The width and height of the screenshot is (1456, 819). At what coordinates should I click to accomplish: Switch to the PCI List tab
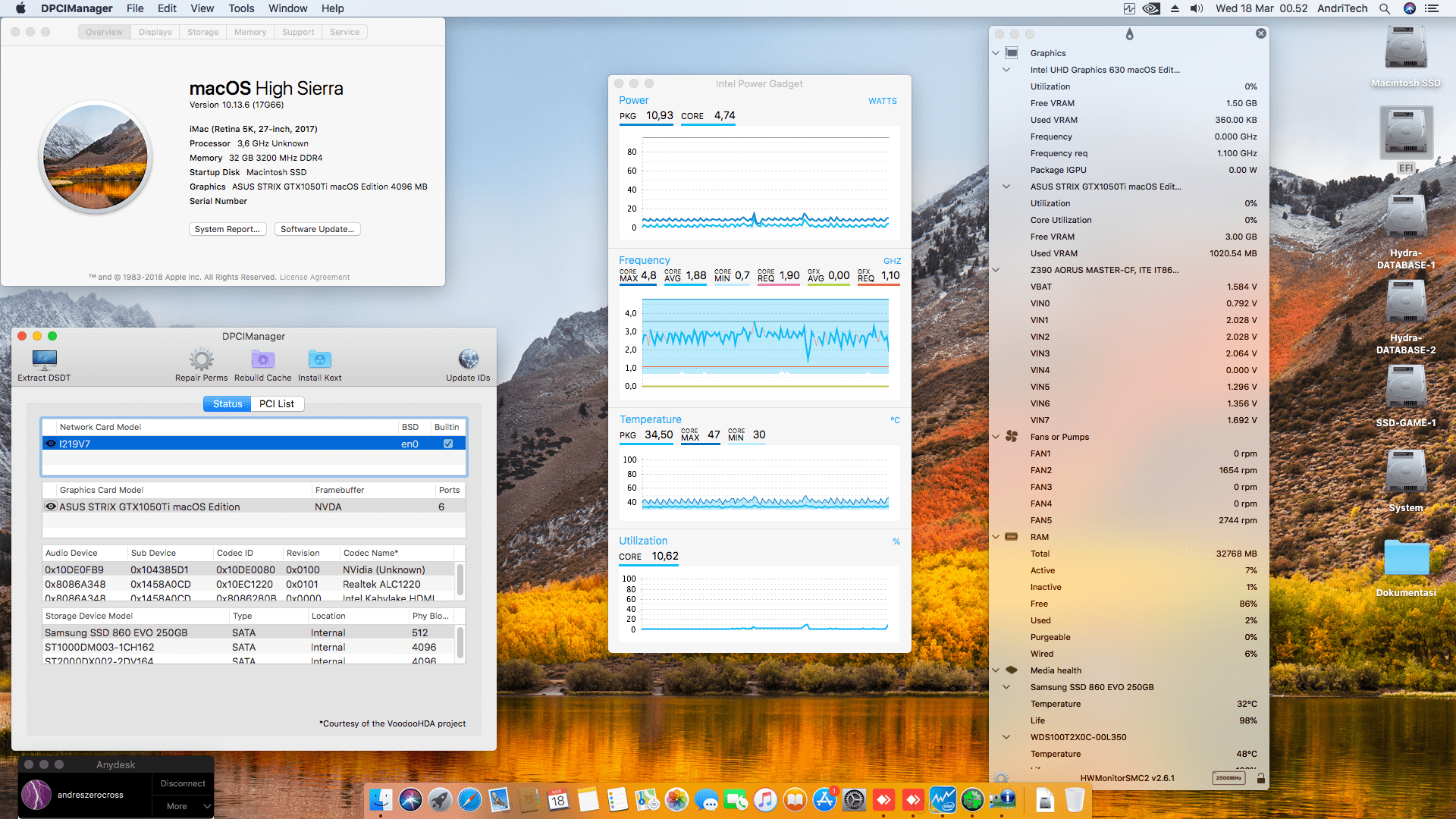[277, 404]
